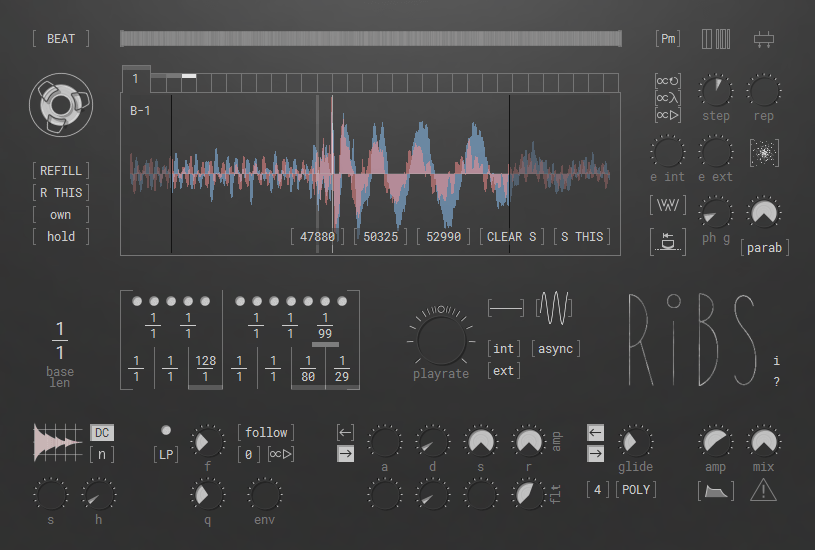Viewport: 815px width, 550px height.
Task: Click the playrate knob
Action: 440,338
